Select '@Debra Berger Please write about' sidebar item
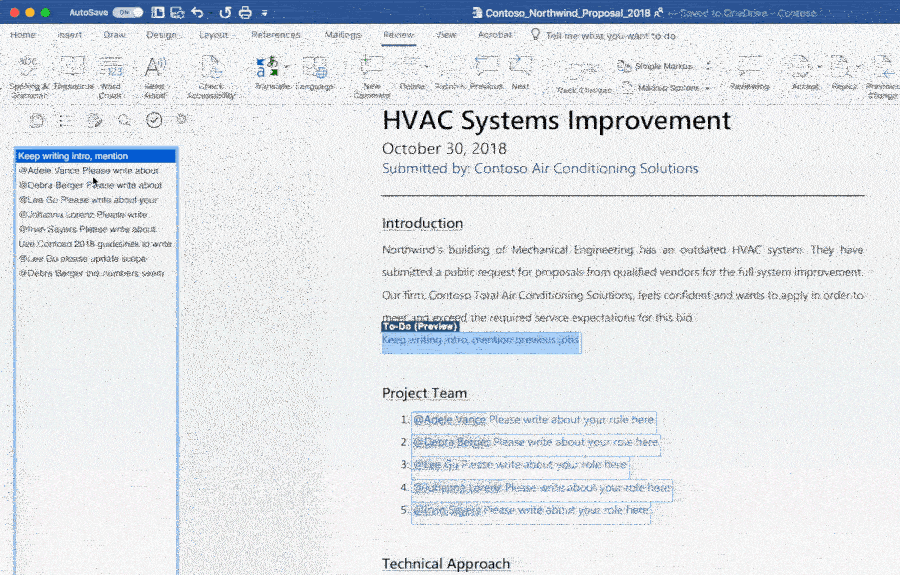Viewport: 900px width, 575px height. [x=96, y=185]
